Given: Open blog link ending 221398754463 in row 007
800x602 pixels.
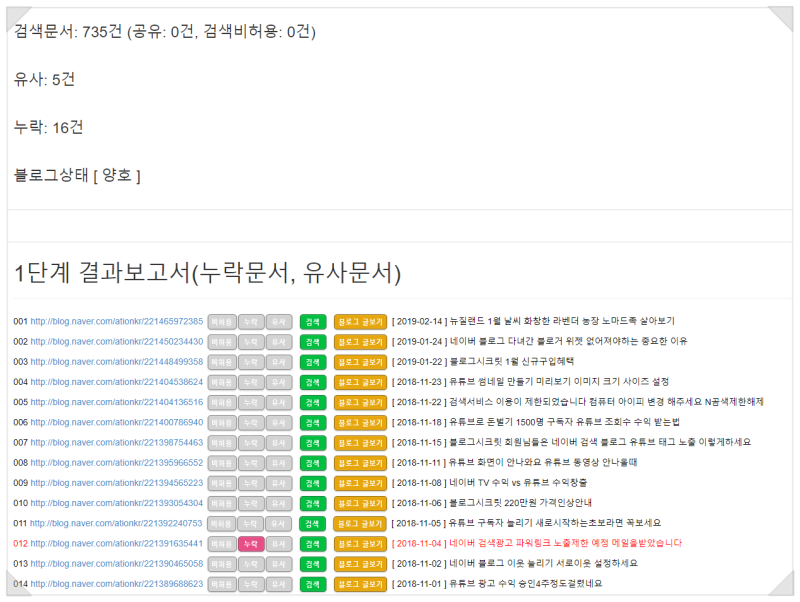Looking at the screenshot, I should coord(116,442).
